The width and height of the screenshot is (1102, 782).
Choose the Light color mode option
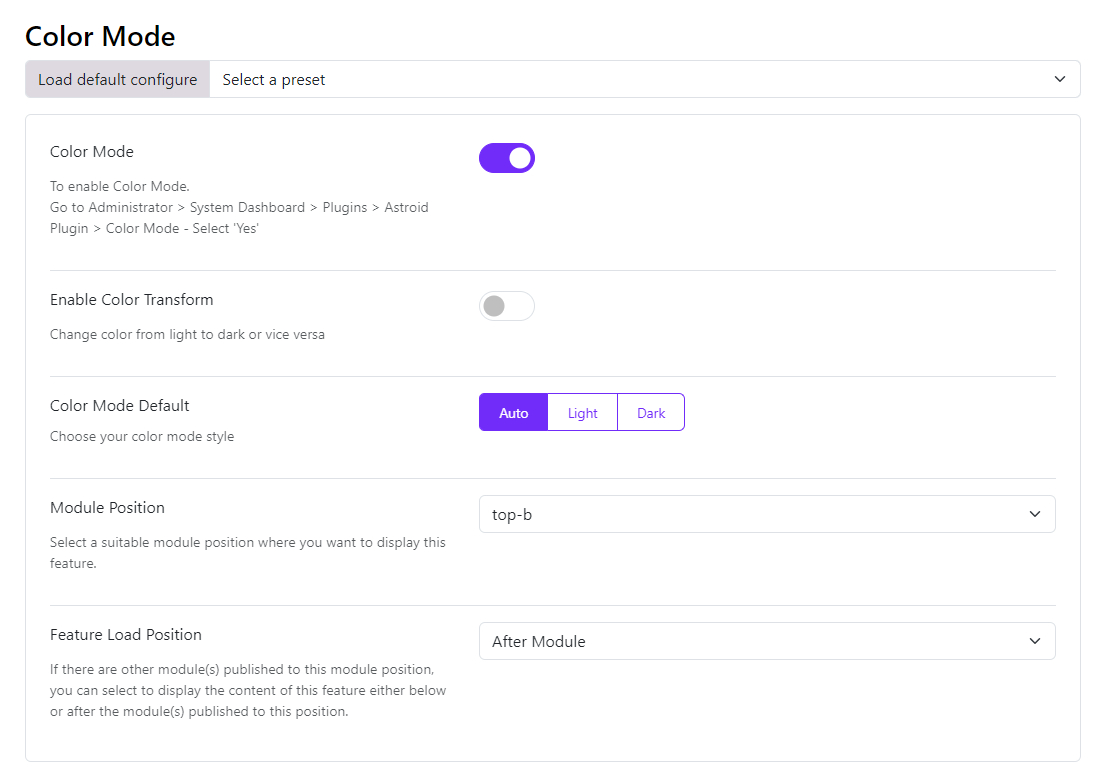(583, 412)
